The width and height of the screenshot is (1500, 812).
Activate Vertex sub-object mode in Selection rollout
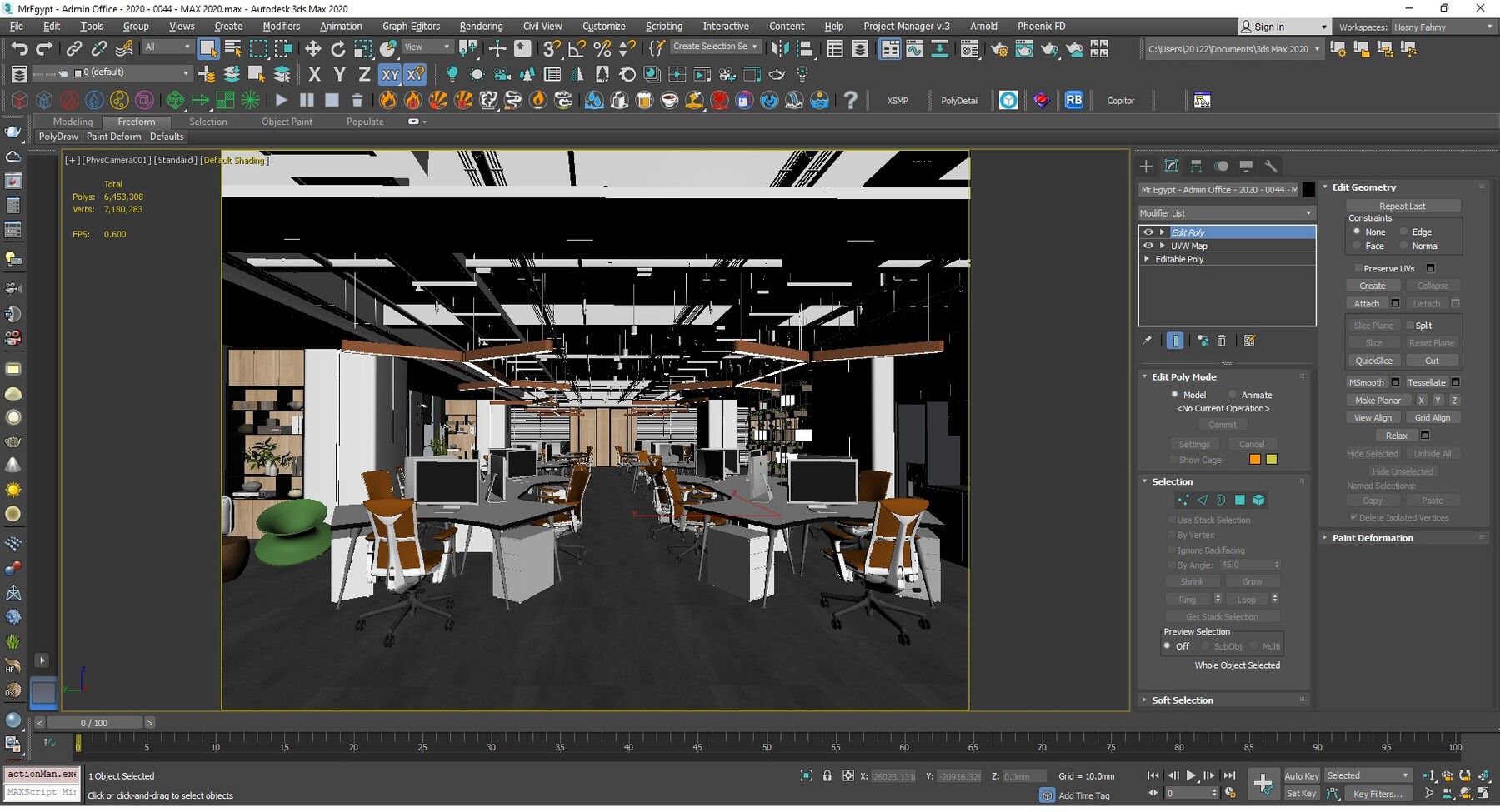tap(1183, 501)
